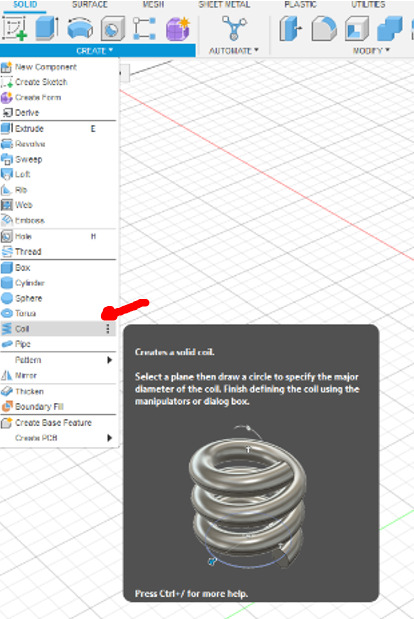Choose Create Sketch menu entry
Viewport: 414px width, 619px height.
58,82
